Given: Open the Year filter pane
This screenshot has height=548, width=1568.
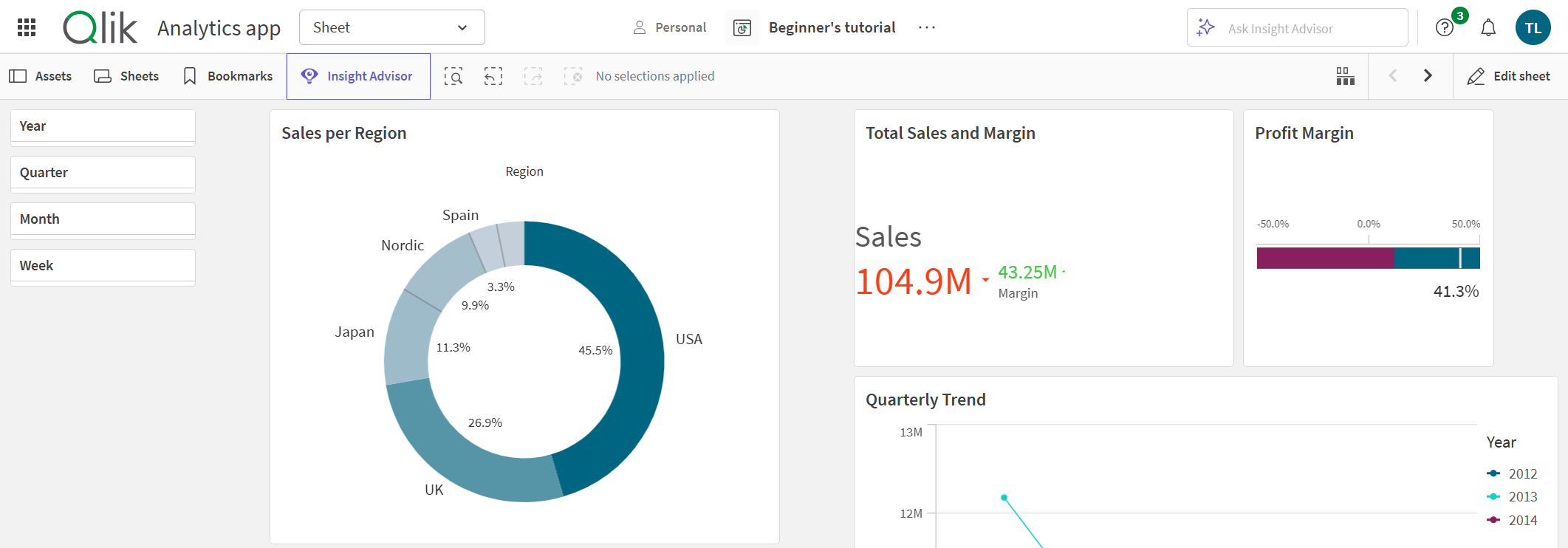Looking at the screenshot, I should click(x=103, y=126).
